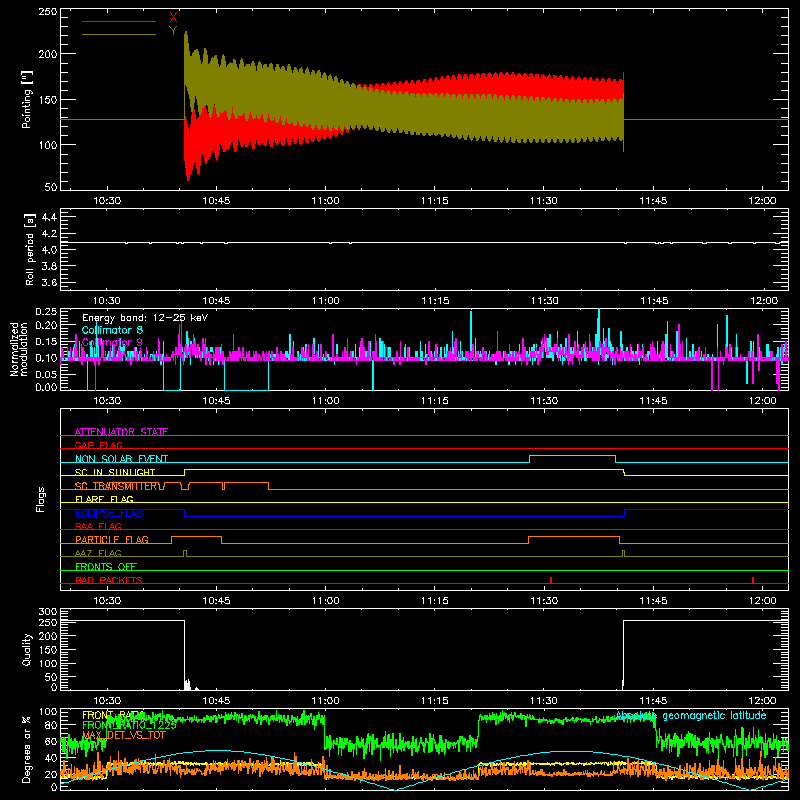Click the 50 tick on the Pointing axis
The height and width of the screenshot is (800, 800).
(51, 187)
